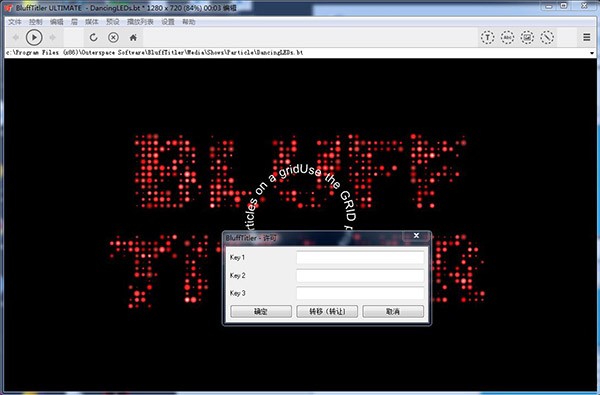This screenshot has height=395, width=600.
Task: Click the home icon in toolbar
Action: (x=133, y=38)
